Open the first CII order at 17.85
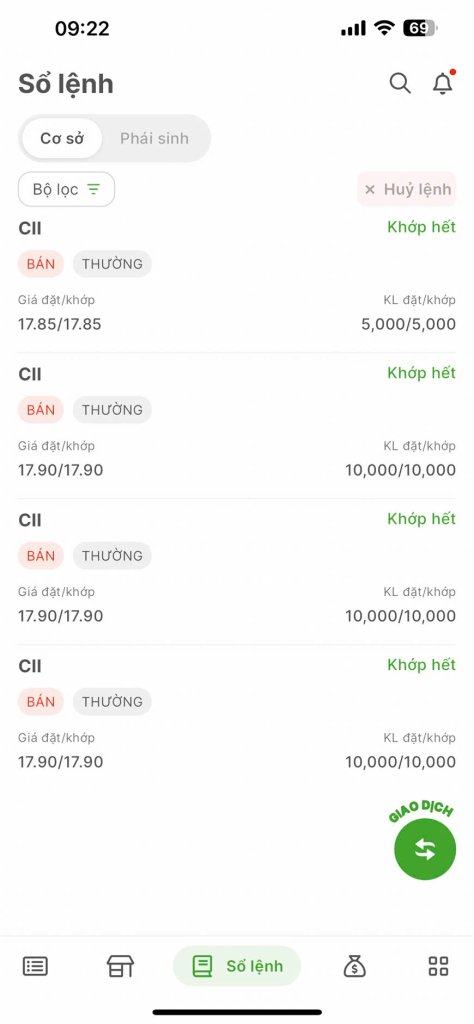The height and width of the screenshot is (1024, 474). 237,279
